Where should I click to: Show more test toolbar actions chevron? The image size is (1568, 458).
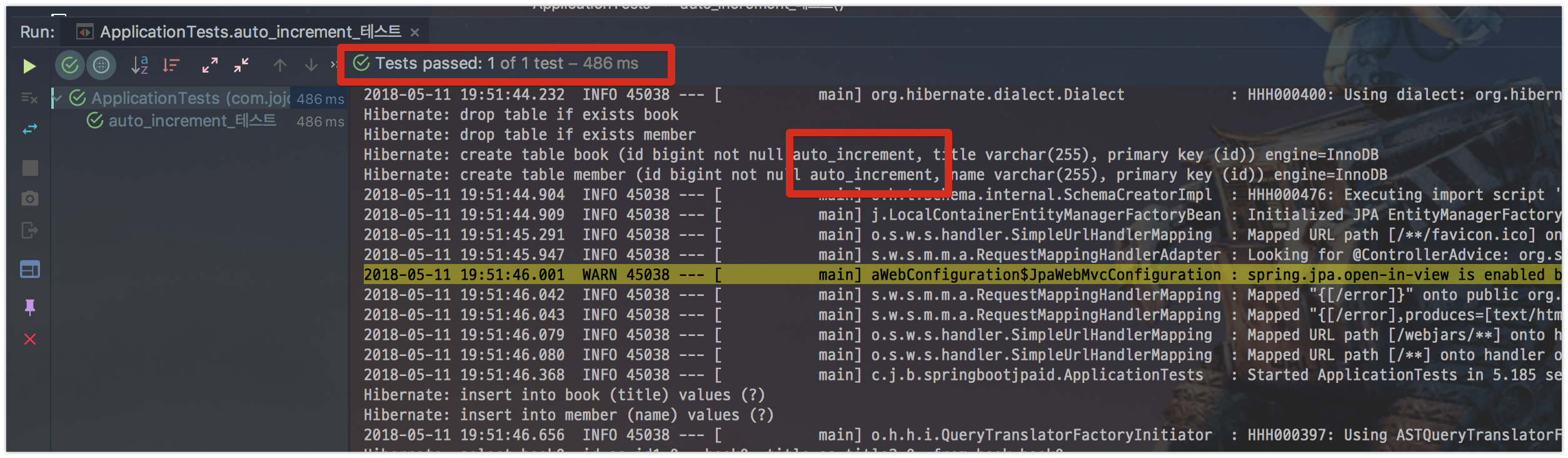(x=334, y=65)
